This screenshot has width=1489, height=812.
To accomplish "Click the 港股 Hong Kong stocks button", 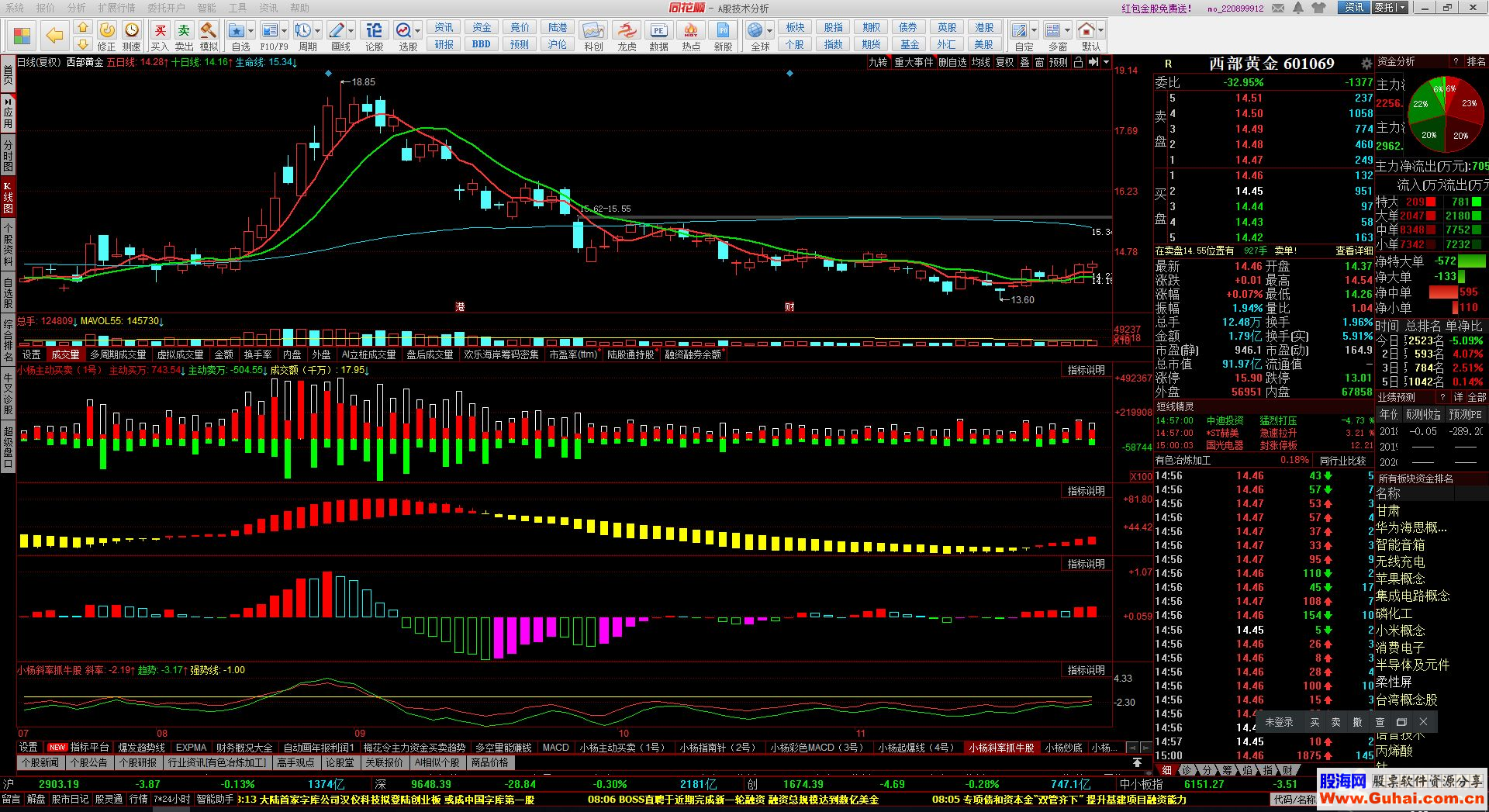I will tap(984, 27).
